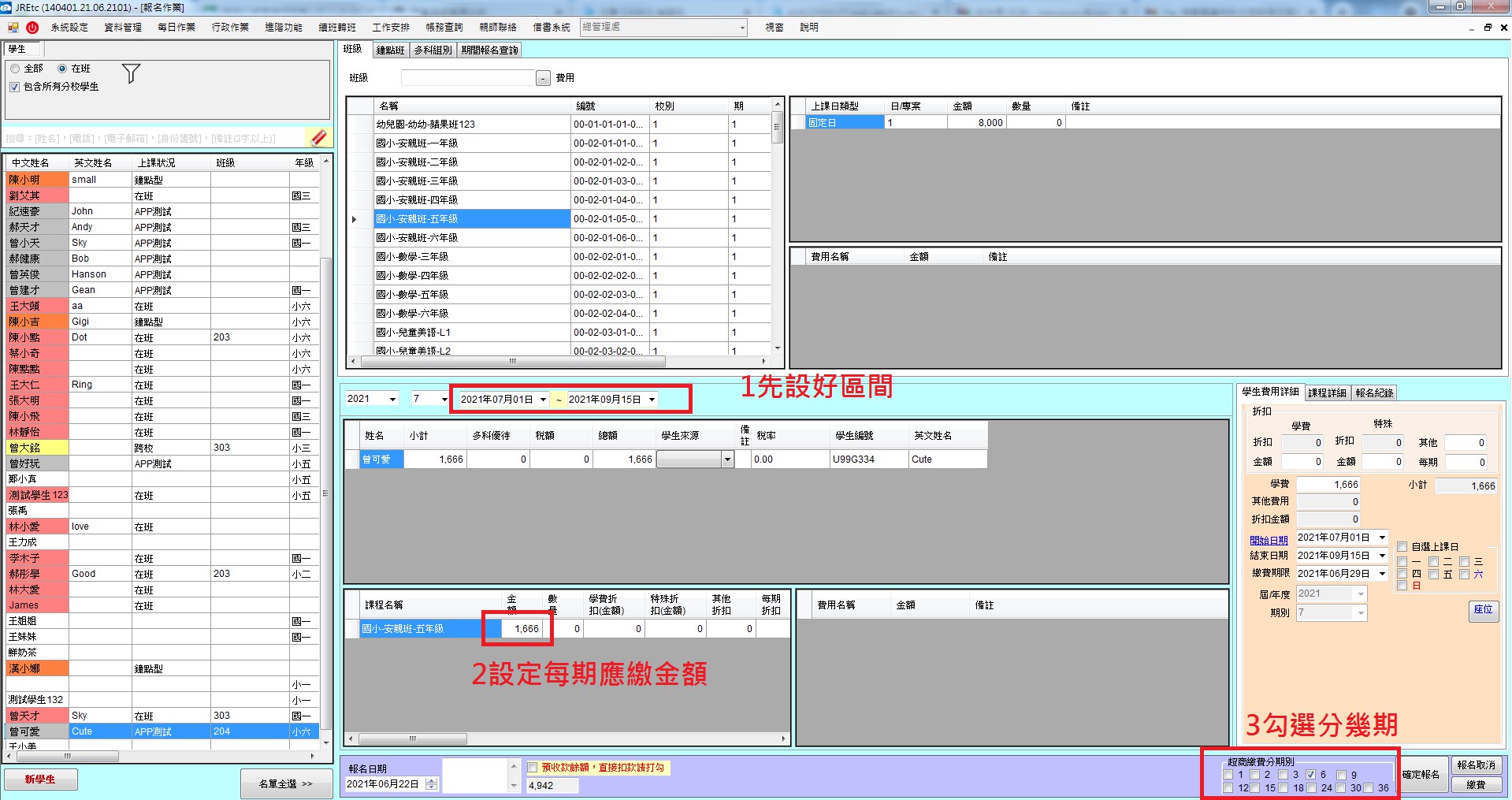This screenshot has width=1512, height=800.
Task: Check the 6 installments checkbox
Action: (x=1311, y=775)
